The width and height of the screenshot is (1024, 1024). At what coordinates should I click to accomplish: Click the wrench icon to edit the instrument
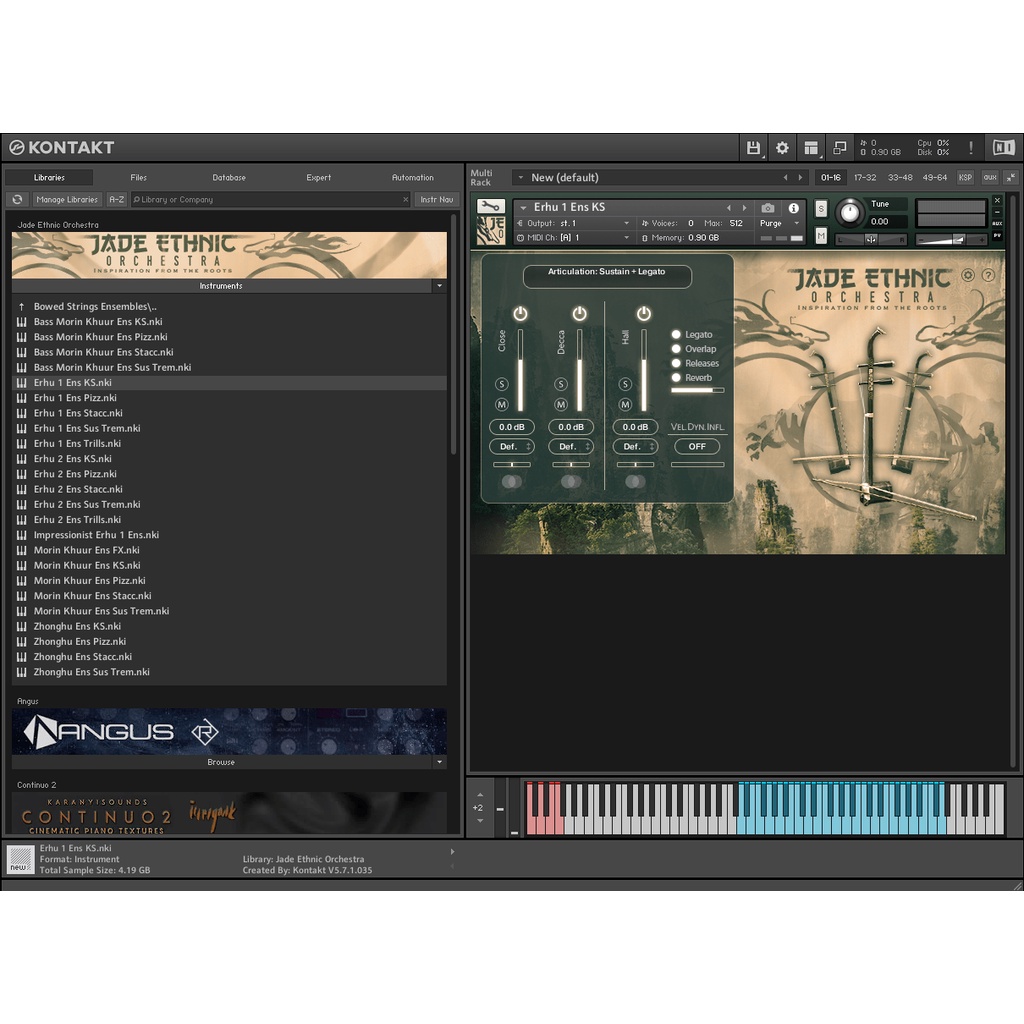(x=489, y=203)
